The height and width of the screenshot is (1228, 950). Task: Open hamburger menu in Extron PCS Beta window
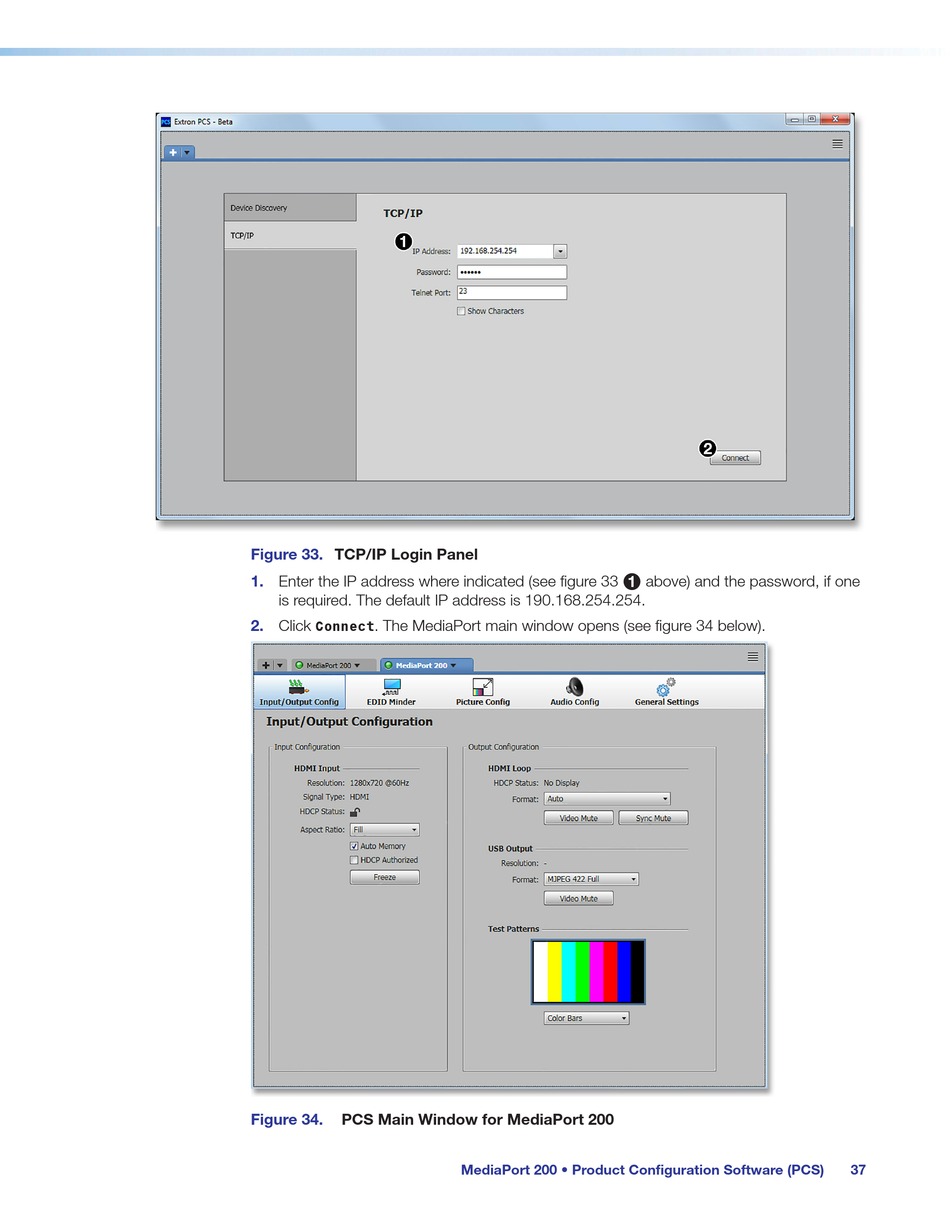837,144
